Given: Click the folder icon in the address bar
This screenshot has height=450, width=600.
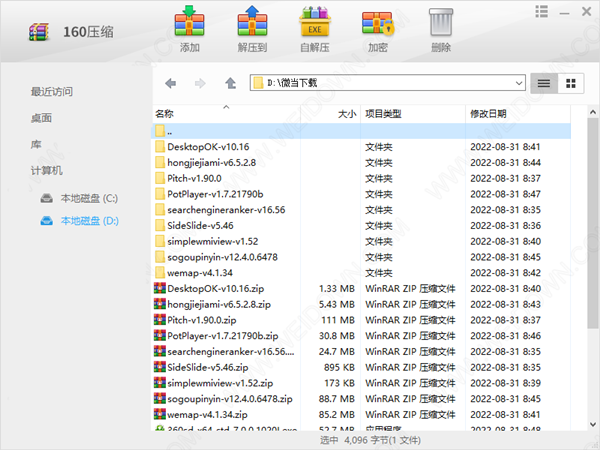Looking at the screenshot, I should pos(259,83).
